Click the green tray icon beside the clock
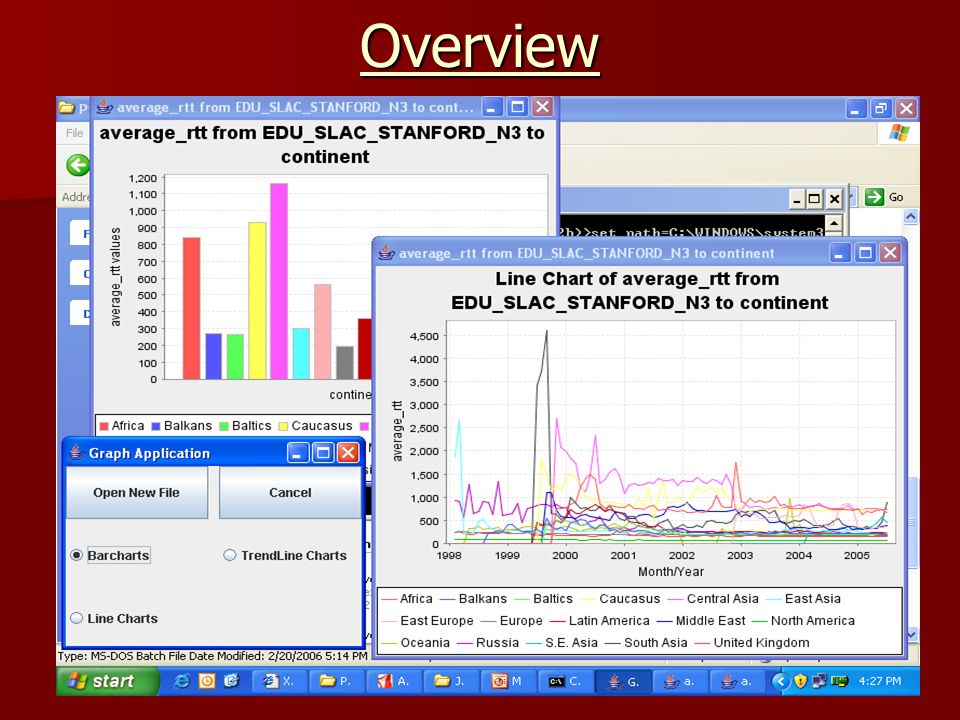The width and height of the screenshot is (960, 720). (839, 681)
